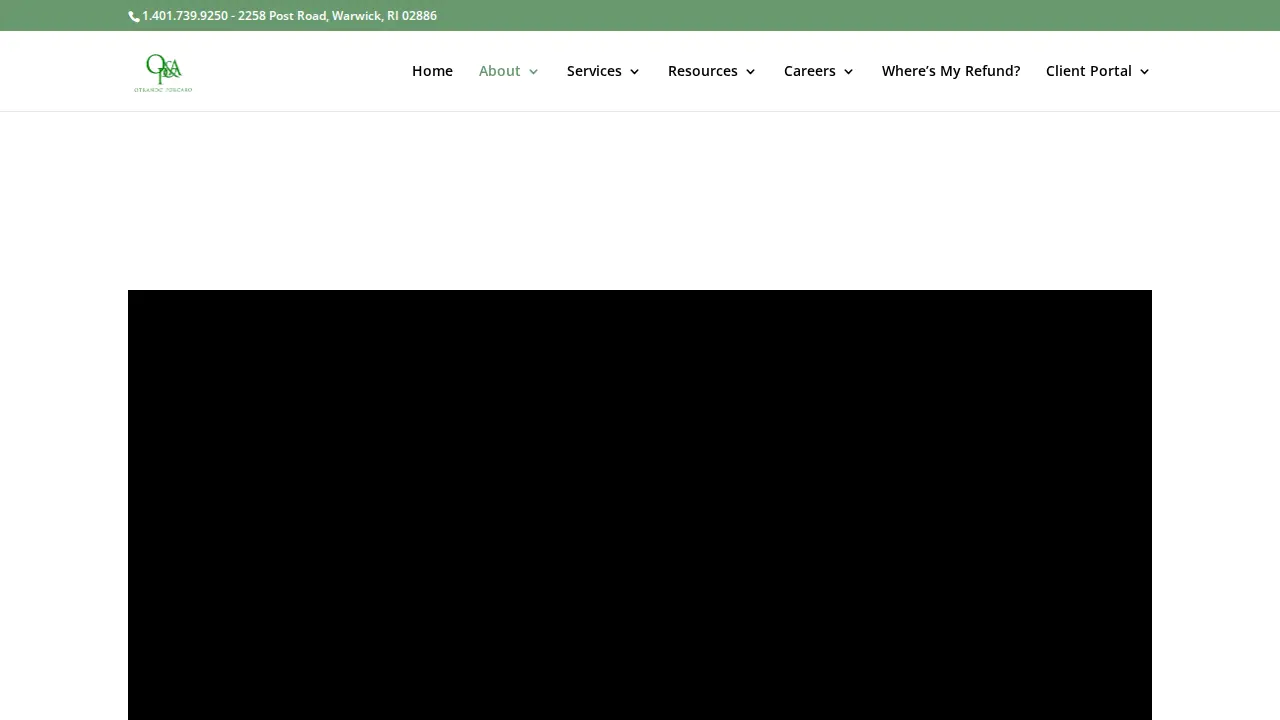Click the black video area
1280x720 pixels.
(640, 505)
